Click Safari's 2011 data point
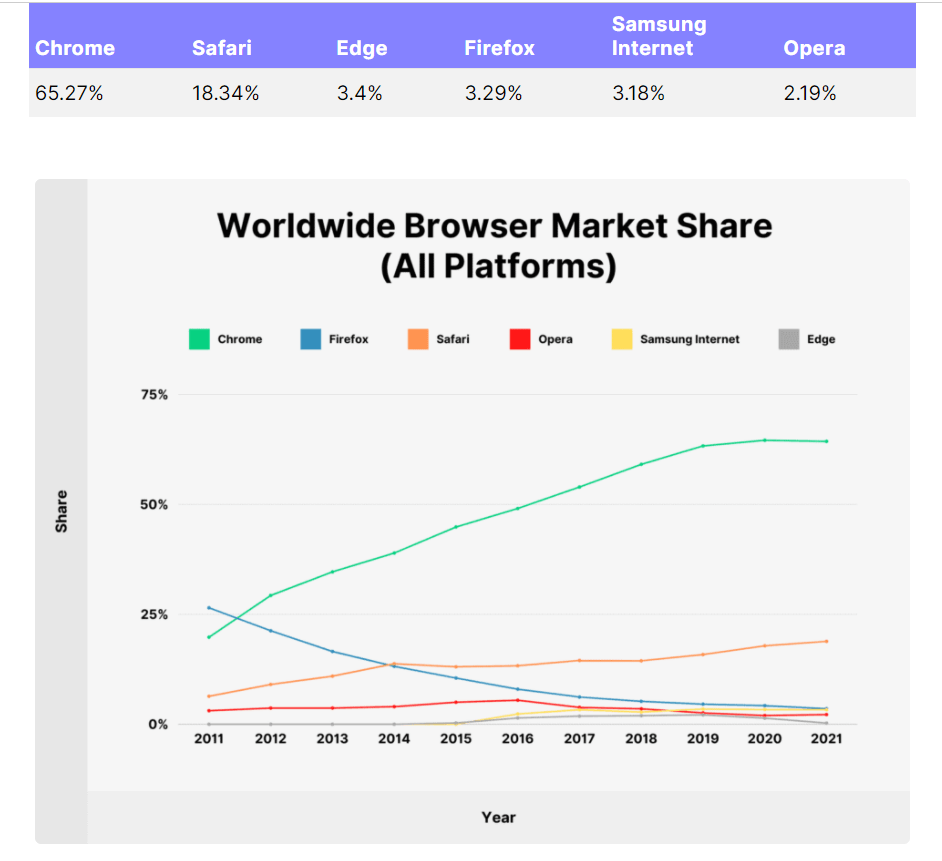Viewport: 942px width, 861px height. pyautogui.click(x=209, y=696)
